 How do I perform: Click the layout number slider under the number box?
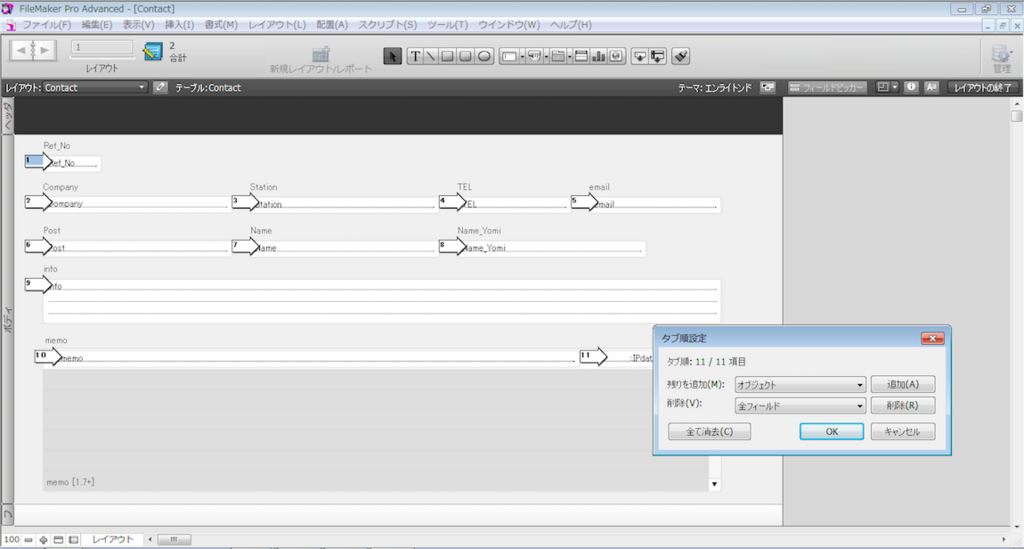pyautogui.click(x=102, y=58)
